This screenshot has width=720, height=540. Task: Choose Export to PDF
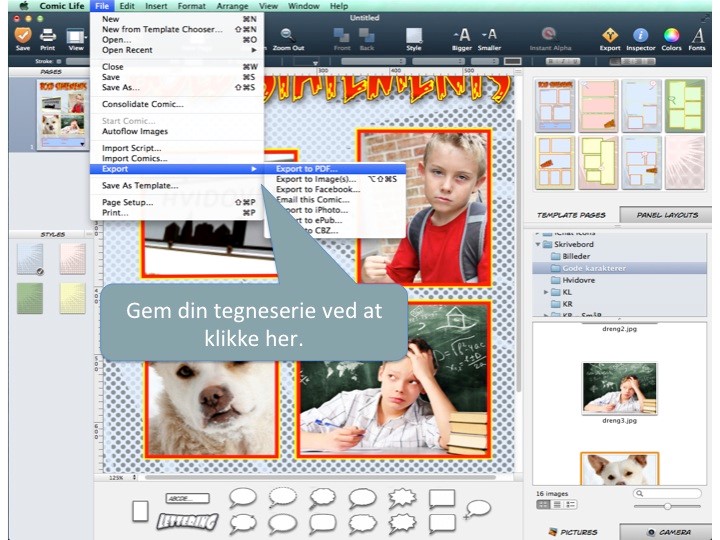point(336,169)
